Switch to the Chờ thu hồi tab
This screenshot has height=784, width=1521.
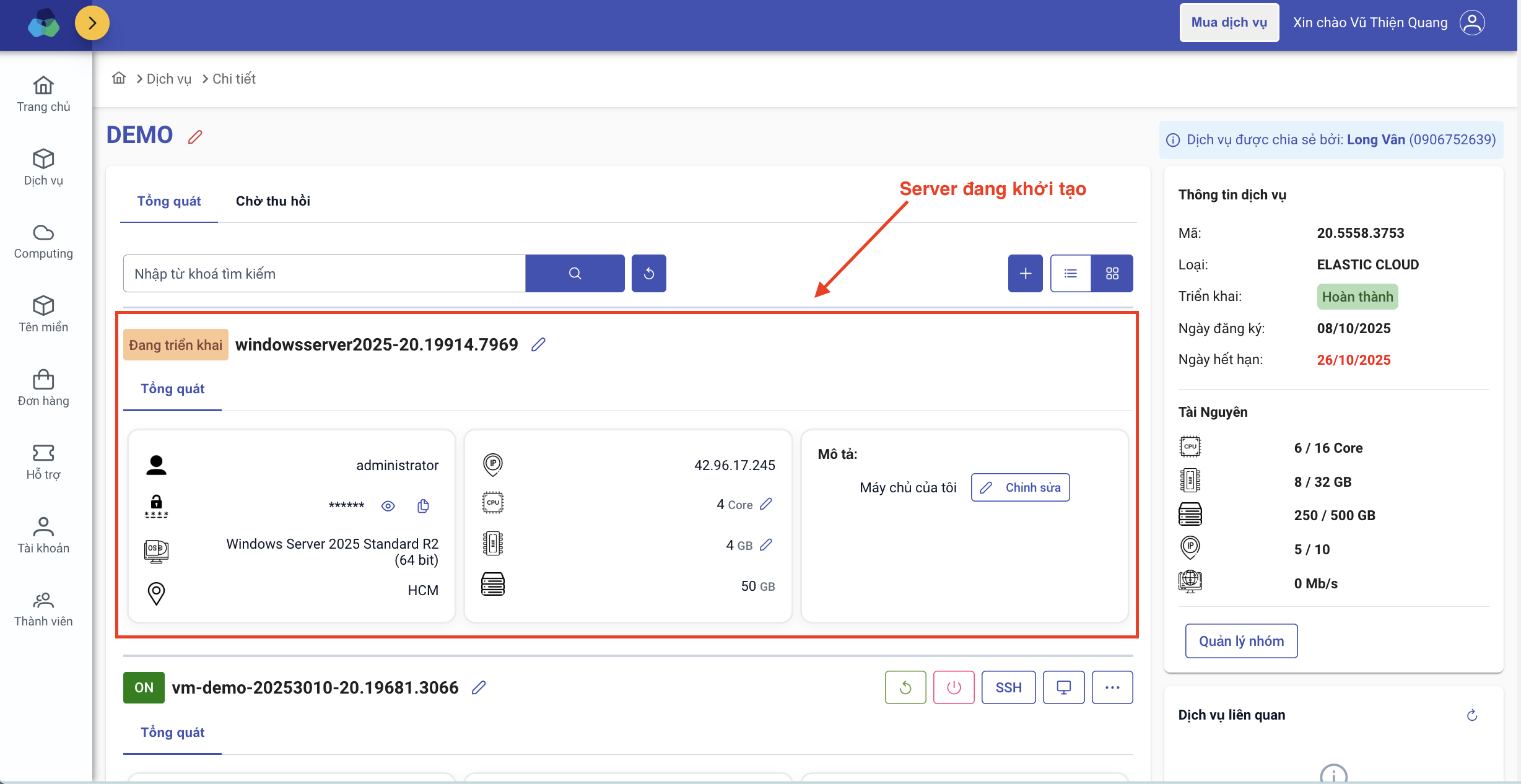[272, 201]
